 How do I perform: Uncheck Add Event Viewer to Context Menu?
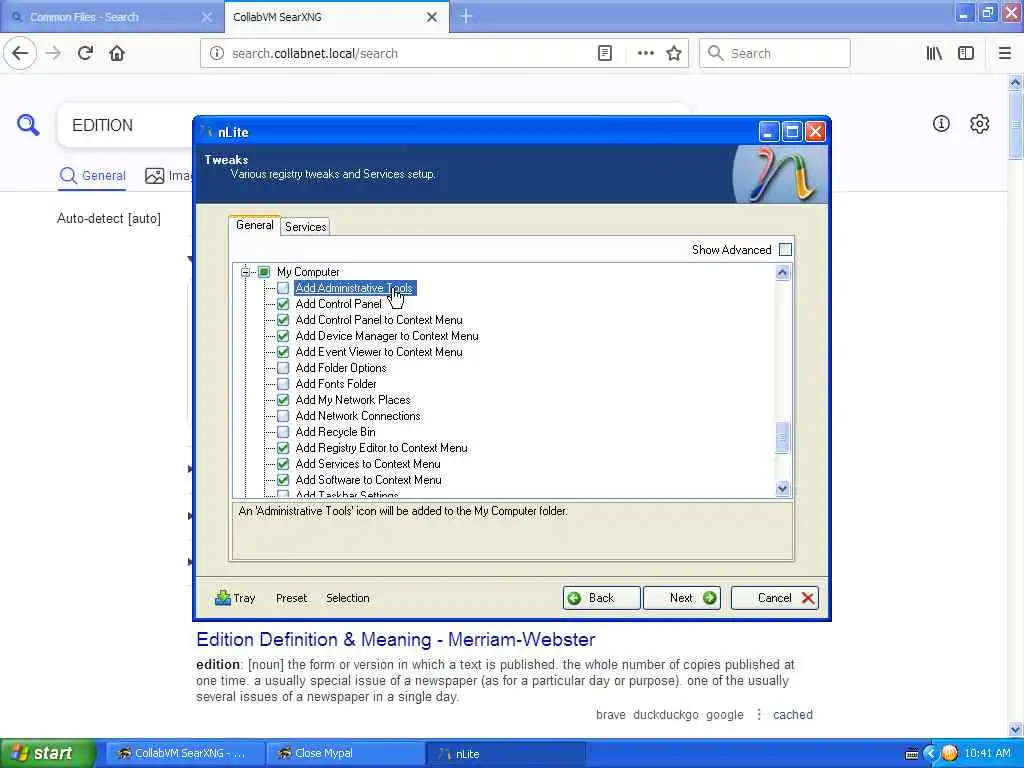pos(283,352)
